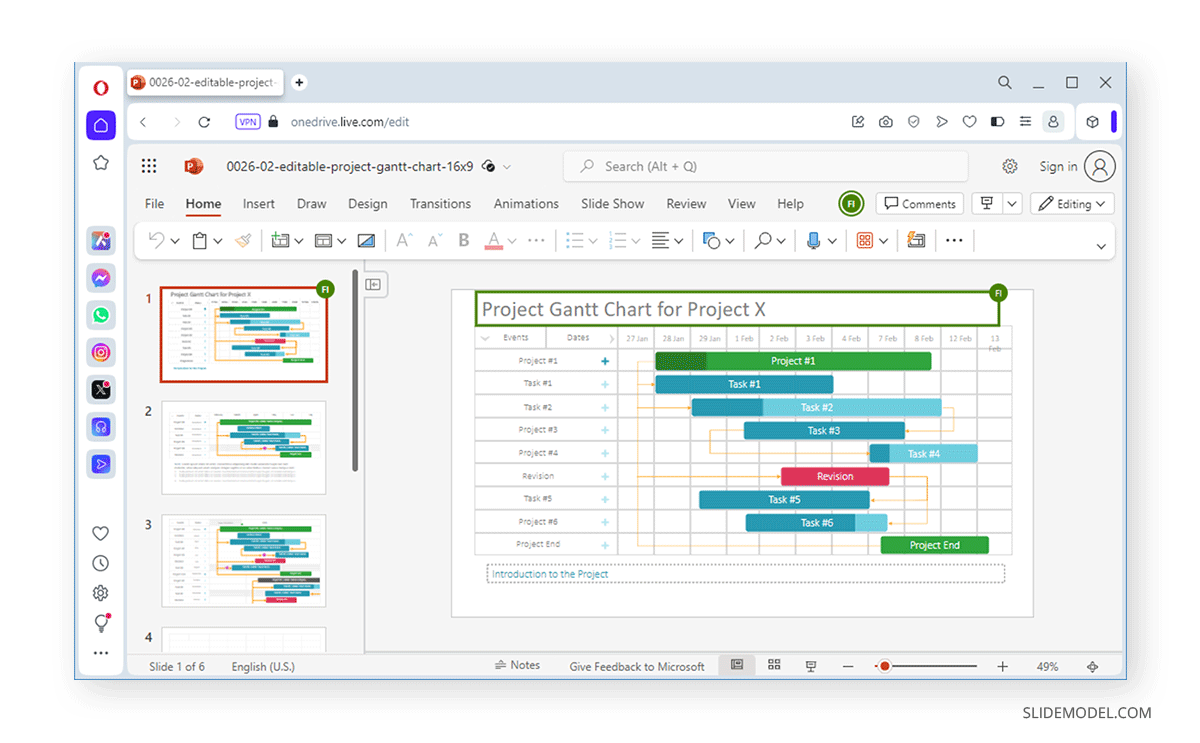This screenshot has width=1200, height=743.
Task: Toggle the VPN badge
Action: pos(248,122)
